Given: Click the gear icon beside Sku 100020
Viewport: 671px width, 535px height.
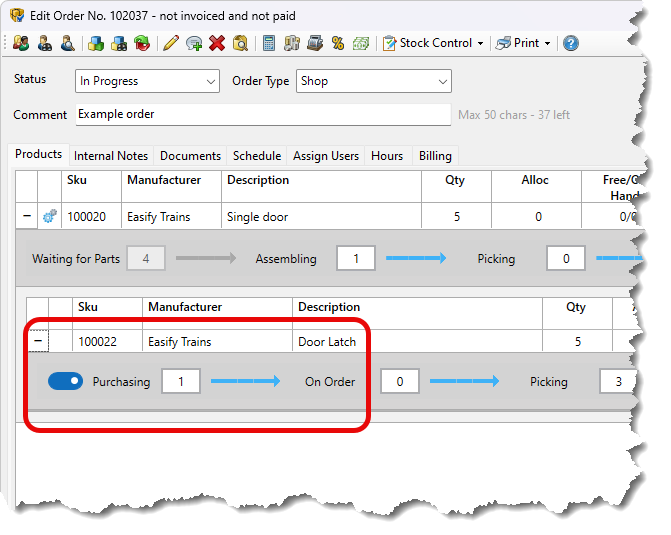Looking at the screenshot, I should pyautogui.click(x=49, y=216).
